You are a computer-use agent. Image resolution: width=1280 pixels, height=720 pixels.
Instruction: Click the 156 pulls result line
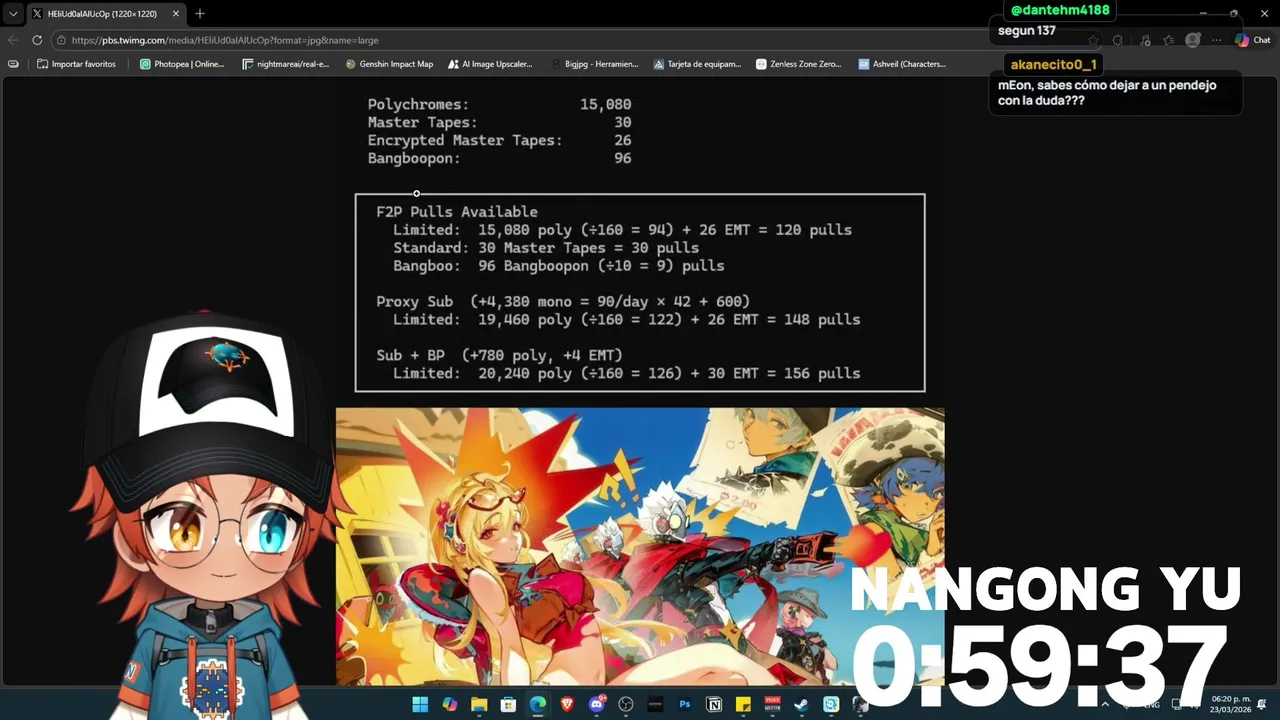tap(626, 373)
